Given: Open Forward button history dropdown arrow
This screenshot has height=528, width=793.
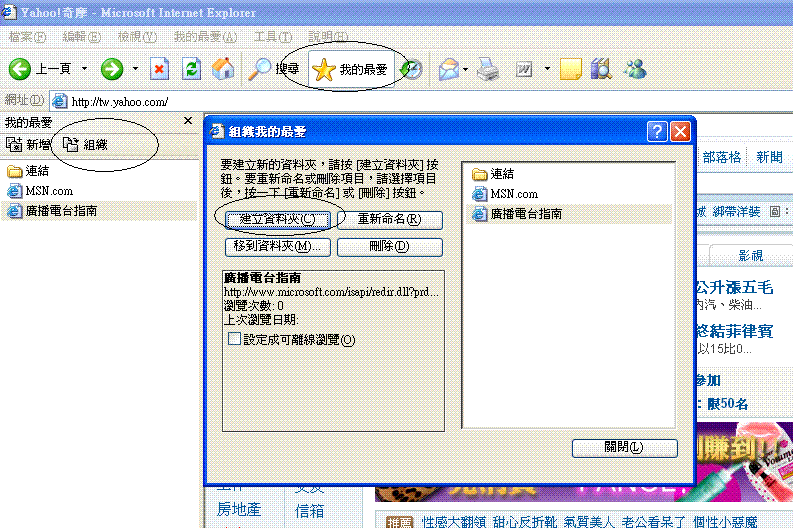Looking at the screenshot, I should (x=134, y=69).
